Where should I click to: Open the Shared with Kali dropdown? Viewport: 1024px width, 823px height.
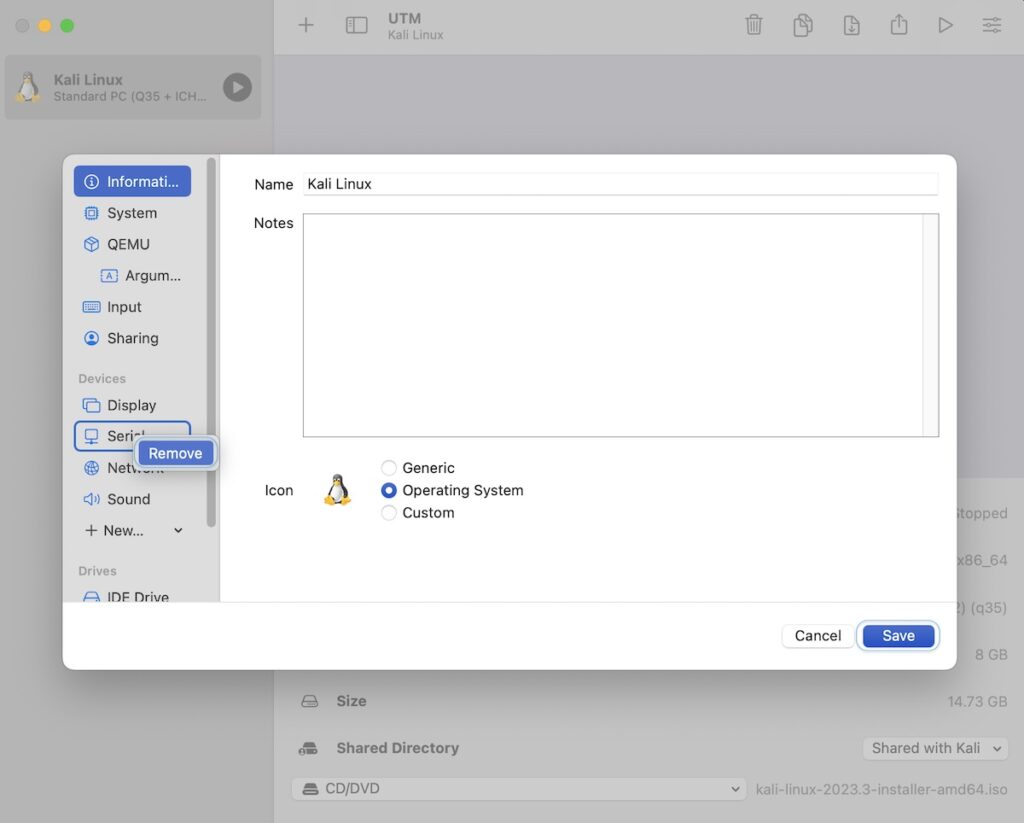tap(935, 748)
